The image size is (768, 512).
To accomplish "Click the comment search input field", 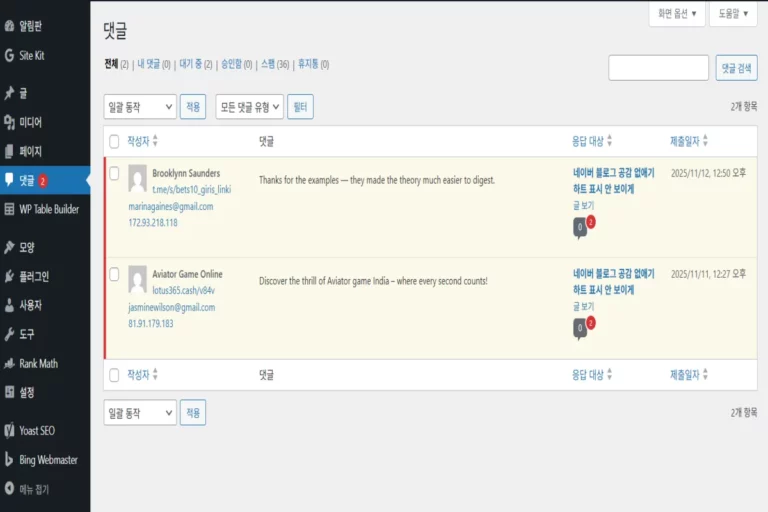I will pyautogui.click(x=658, y=68).
